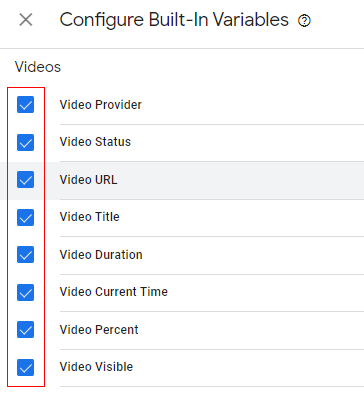Click the Video Percent variable label

pyautogui.click(x=99, y=330)
